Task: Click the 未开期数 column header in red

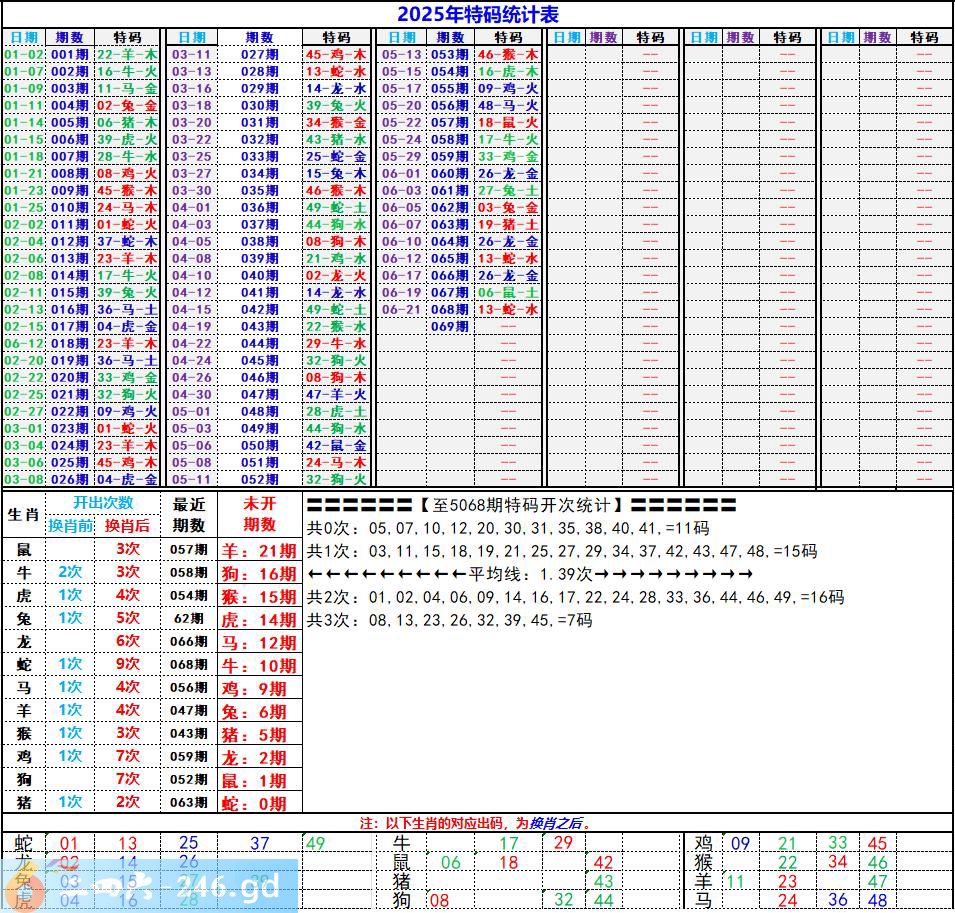Action: [259, 514]
